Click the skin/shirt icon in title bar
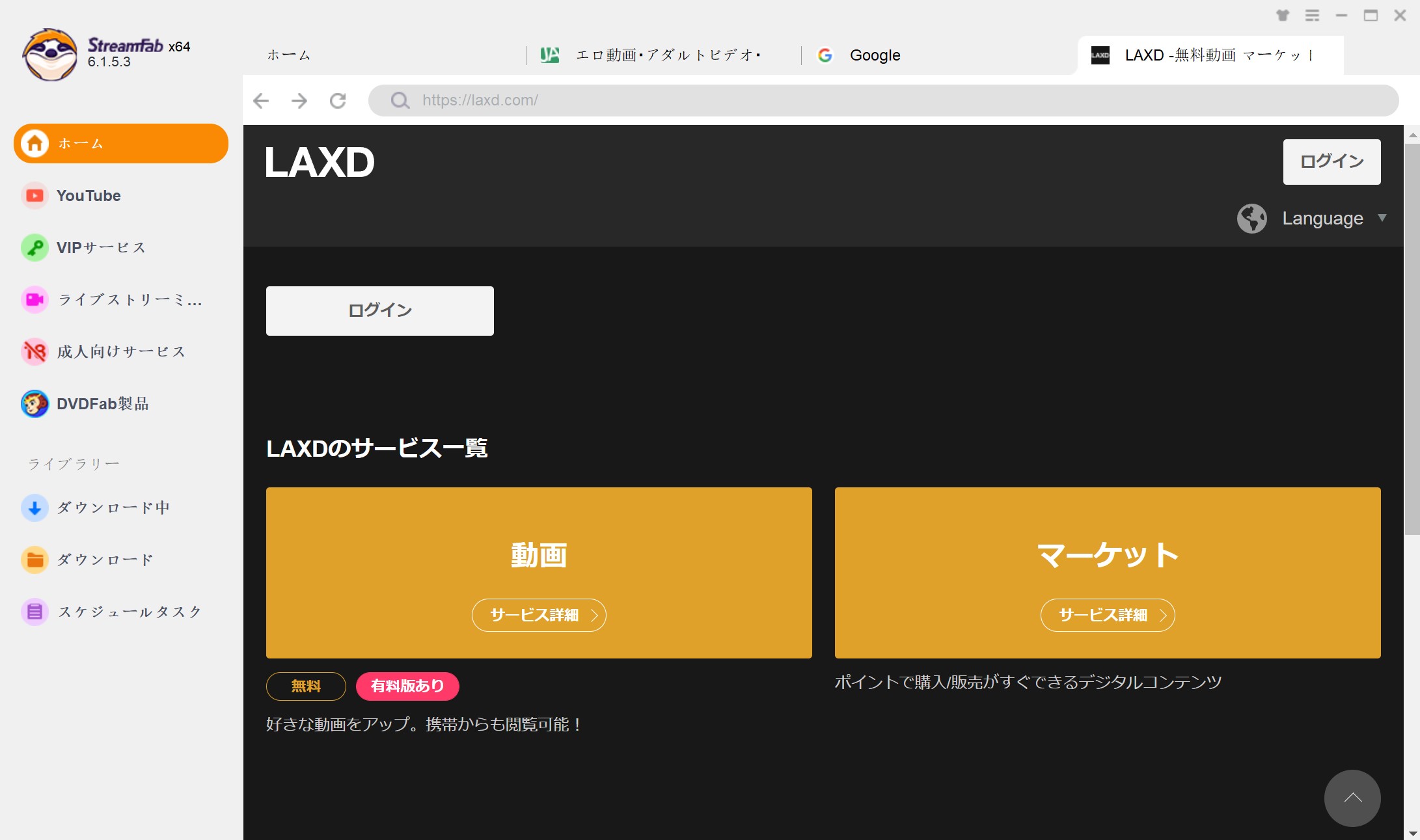Screen dimensions: 1420x840 point(1283,16)
